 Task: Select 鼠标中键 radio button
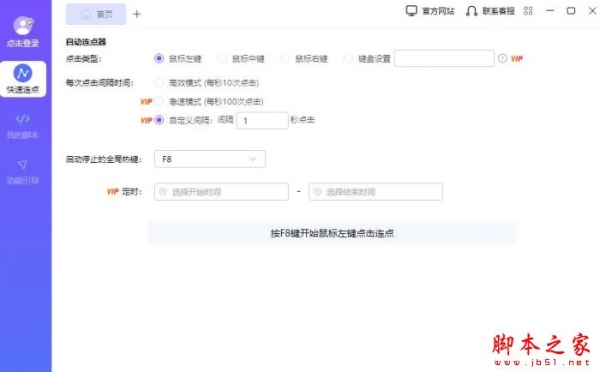222,58
